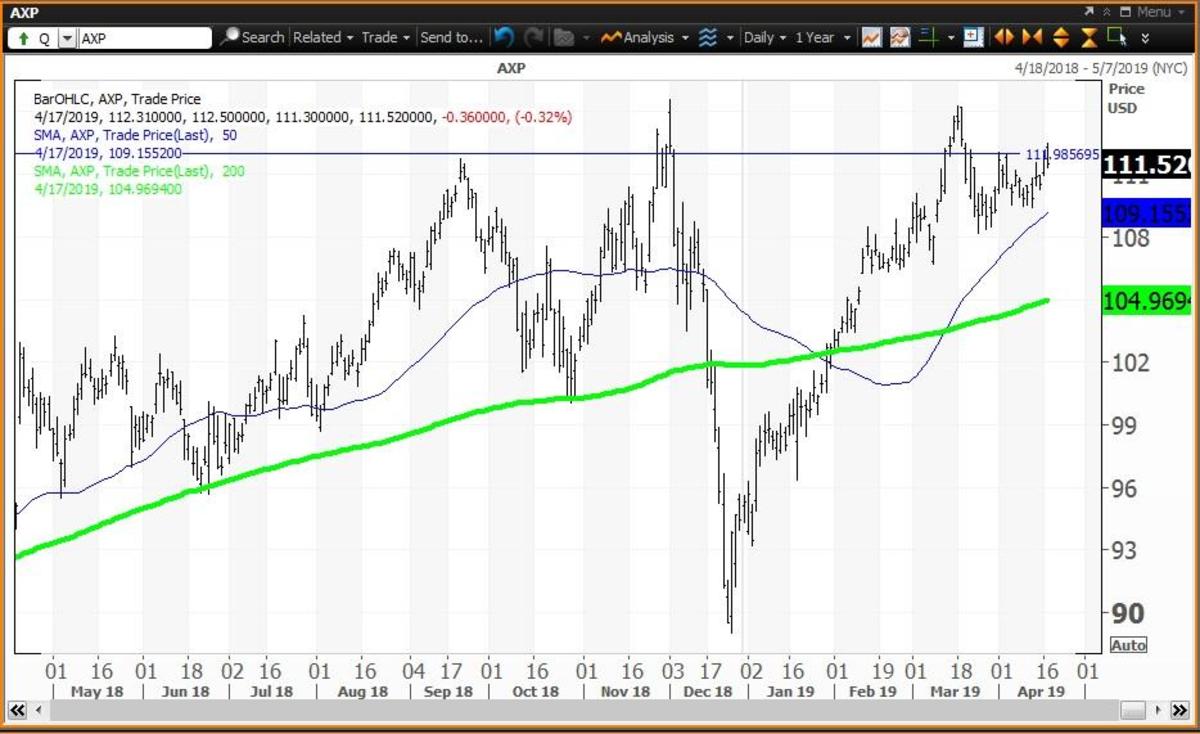Click the Send to... button

[451, 37]
